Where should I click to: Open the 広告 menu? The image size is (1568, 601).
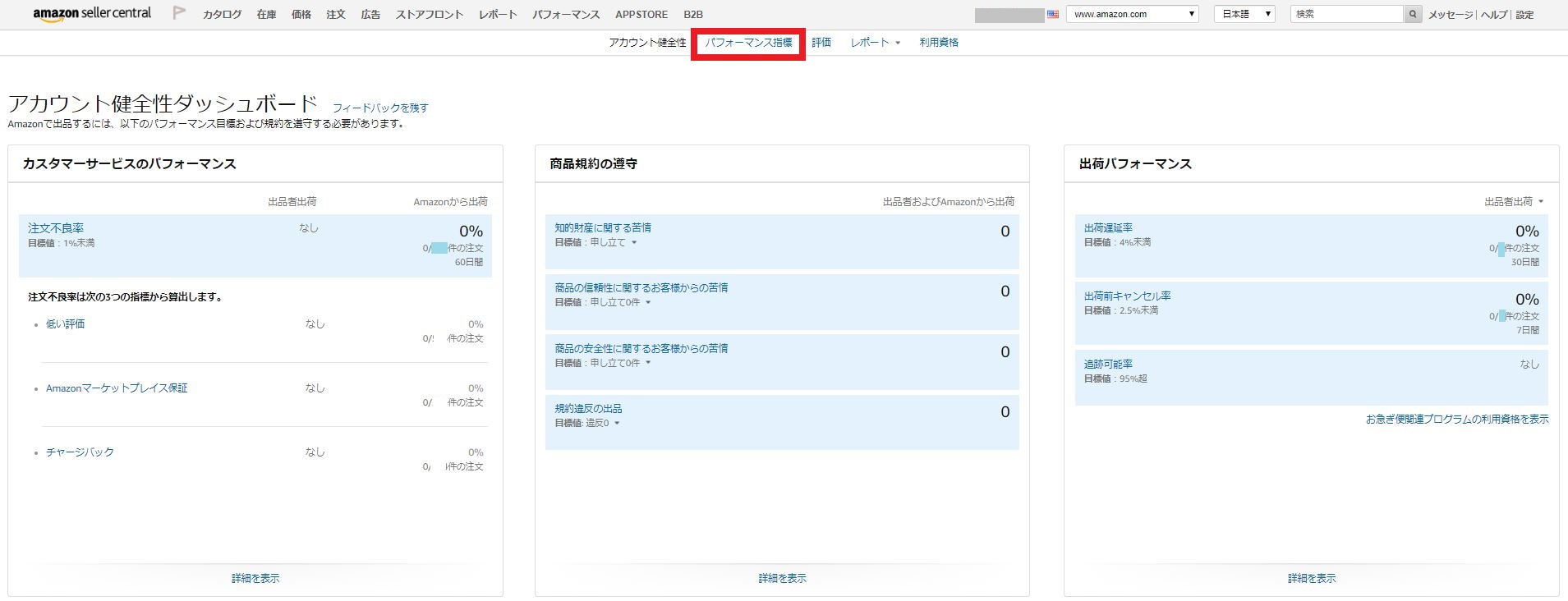click(370, 15)
